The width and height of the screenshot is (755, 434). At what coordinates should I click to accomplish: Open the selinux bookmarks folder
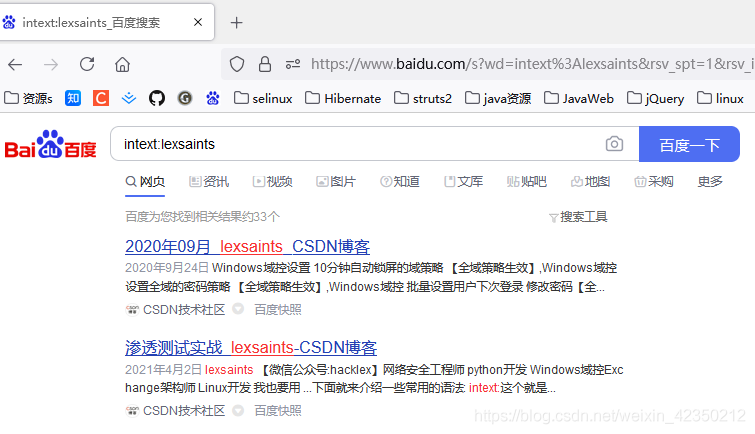[263, 98]
